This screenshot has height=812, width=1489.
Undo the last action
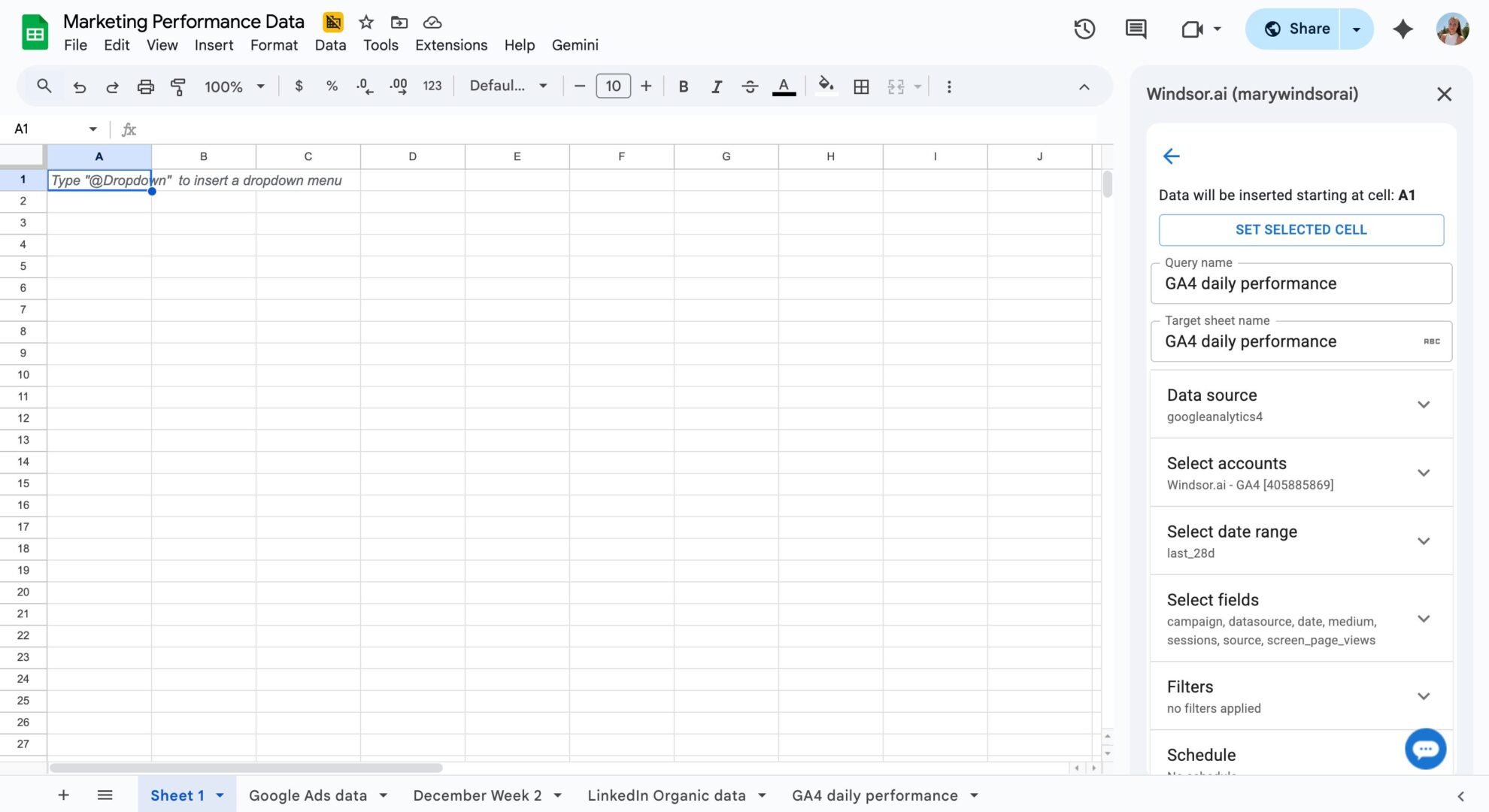tap(79, 86)
